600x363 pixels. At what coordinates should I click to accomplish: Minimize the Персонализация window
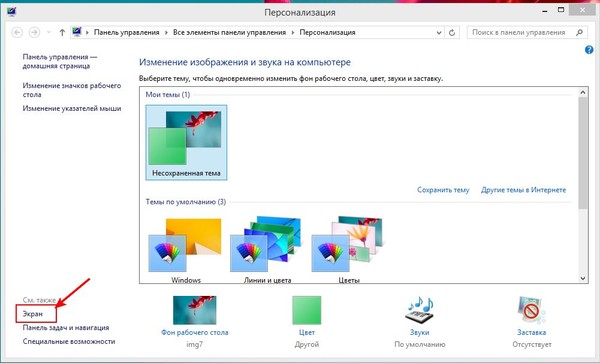tap(545, 12)
